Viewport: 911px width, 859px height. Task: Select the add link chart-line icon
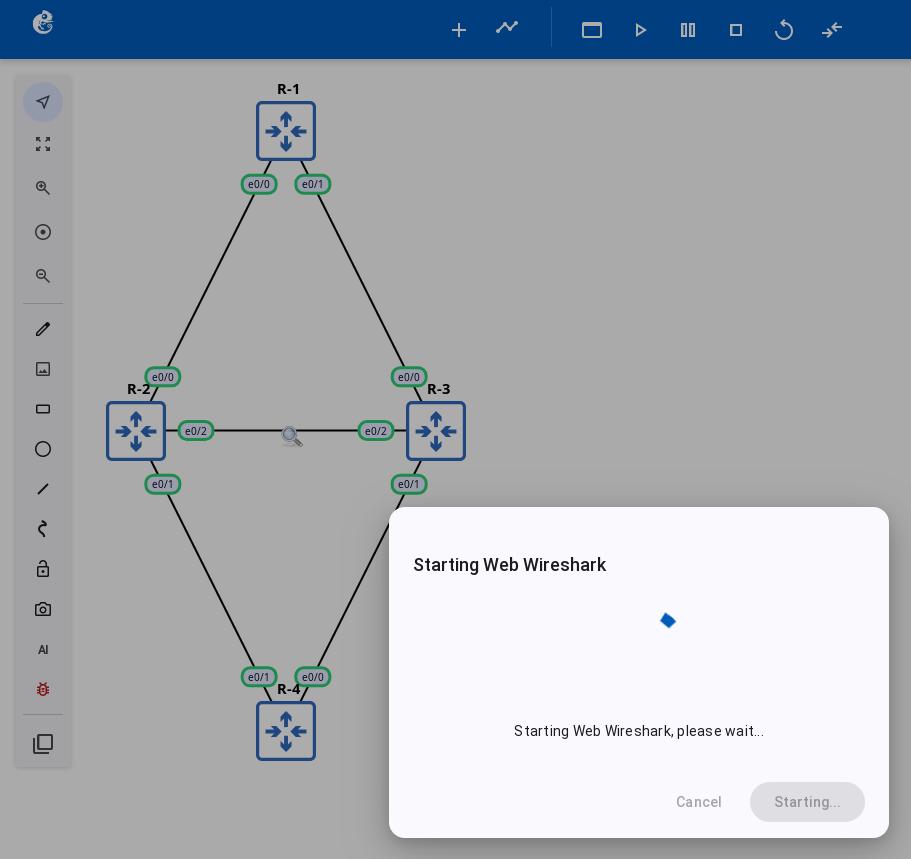(x=507, y=27)
